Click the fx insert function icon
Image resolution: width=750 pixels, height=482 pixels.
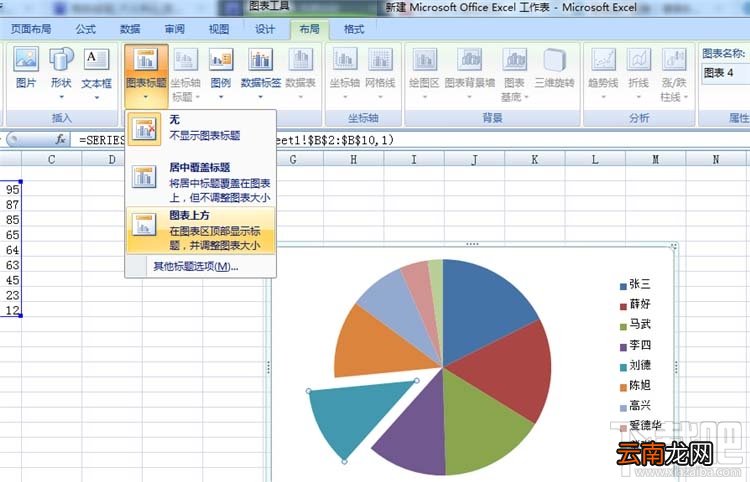point(60,139)
